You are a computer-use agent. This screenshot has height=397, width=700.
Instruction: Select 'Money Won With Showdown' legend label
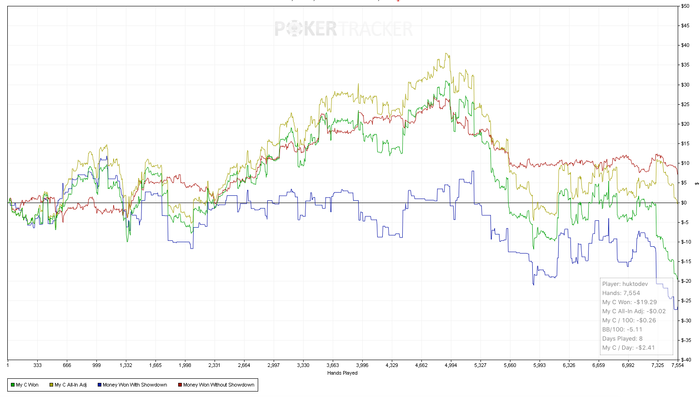click(135, 385)
